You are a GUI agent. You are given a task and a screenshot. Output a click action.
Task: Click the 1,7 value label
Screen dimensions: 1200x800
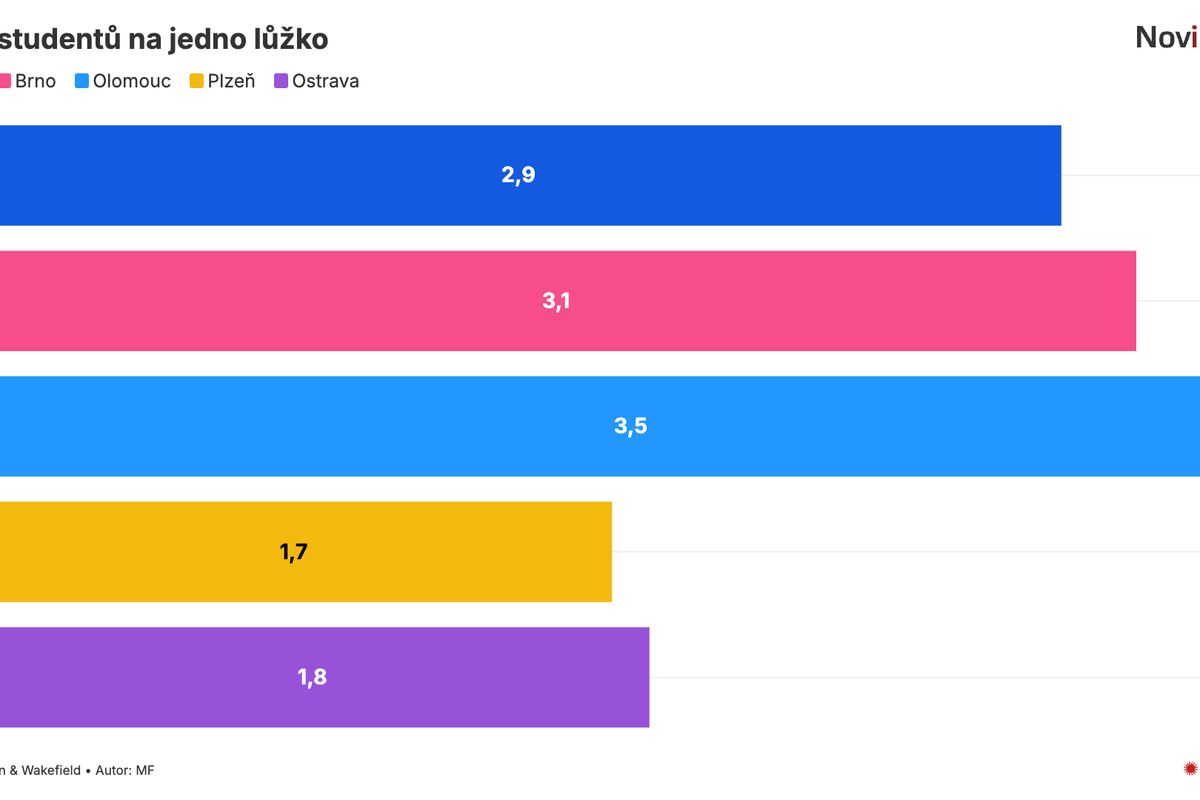pos(293,551)
